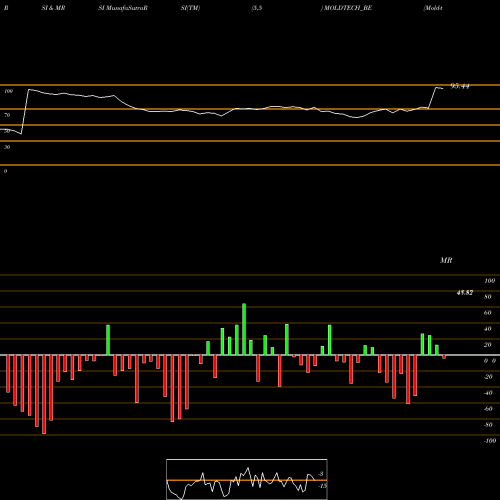Click the '-100' label on MR axis

[490, 441]
